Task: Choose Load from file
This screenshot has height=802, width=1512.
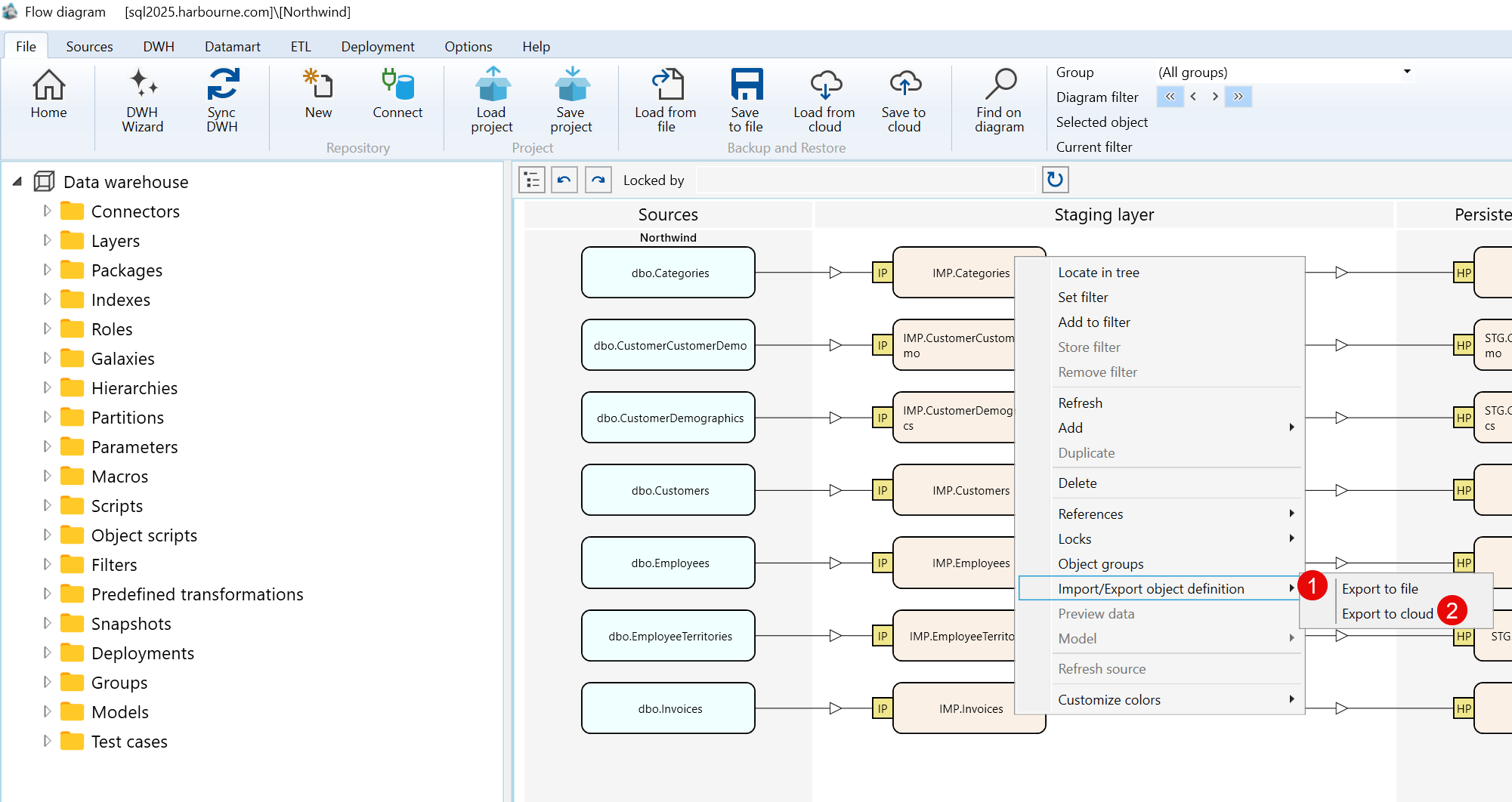Action: point(666,100)
